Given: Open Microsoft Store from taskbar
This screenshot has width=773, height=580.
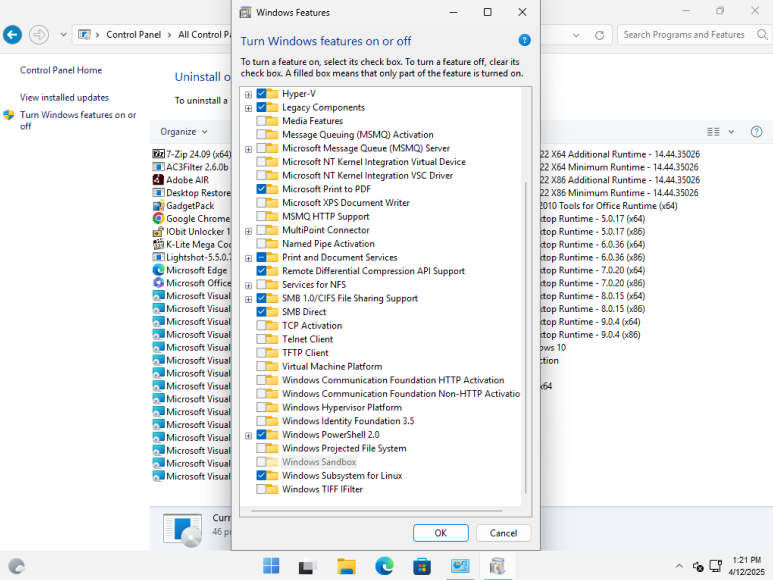Looking at the screenshot, I should 422,567.
